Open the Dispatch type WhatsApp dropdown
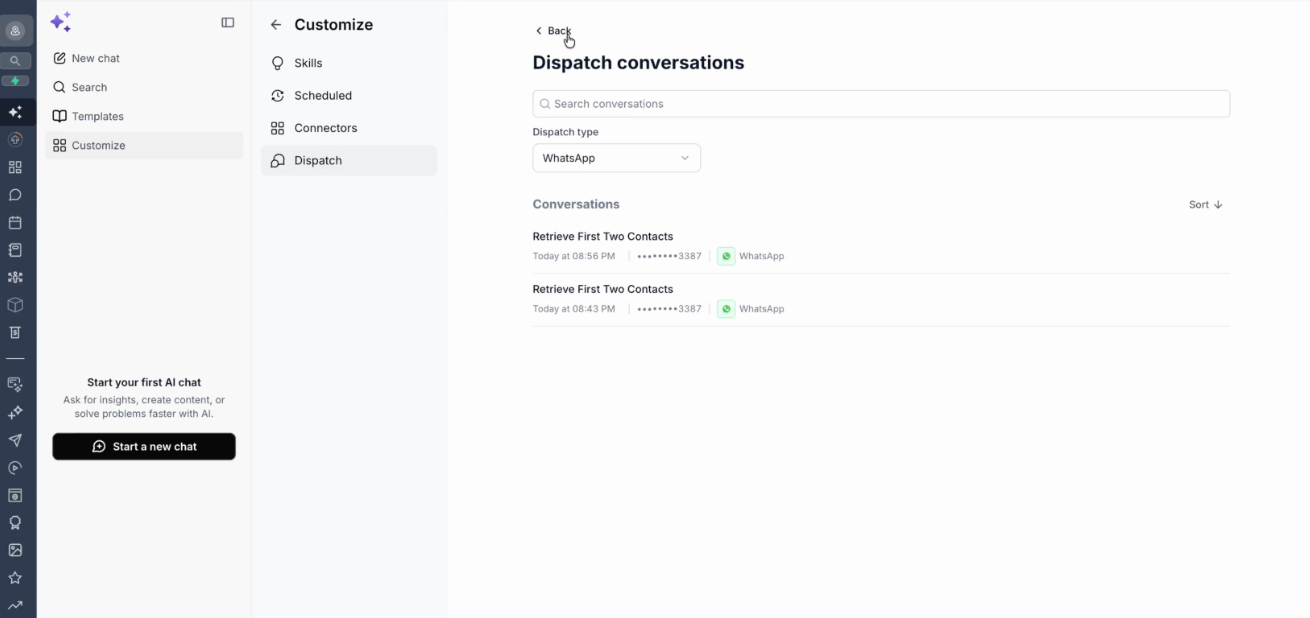This screenshot has height=618, width=1310. pos(616,158)
